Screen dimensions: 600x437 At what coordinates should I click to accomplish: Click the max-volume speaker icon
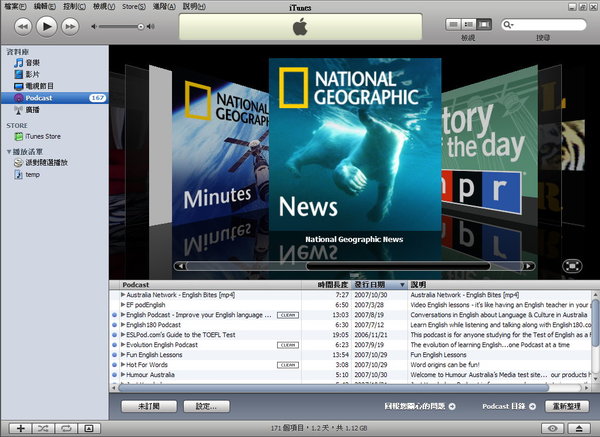tap(151, 26)
